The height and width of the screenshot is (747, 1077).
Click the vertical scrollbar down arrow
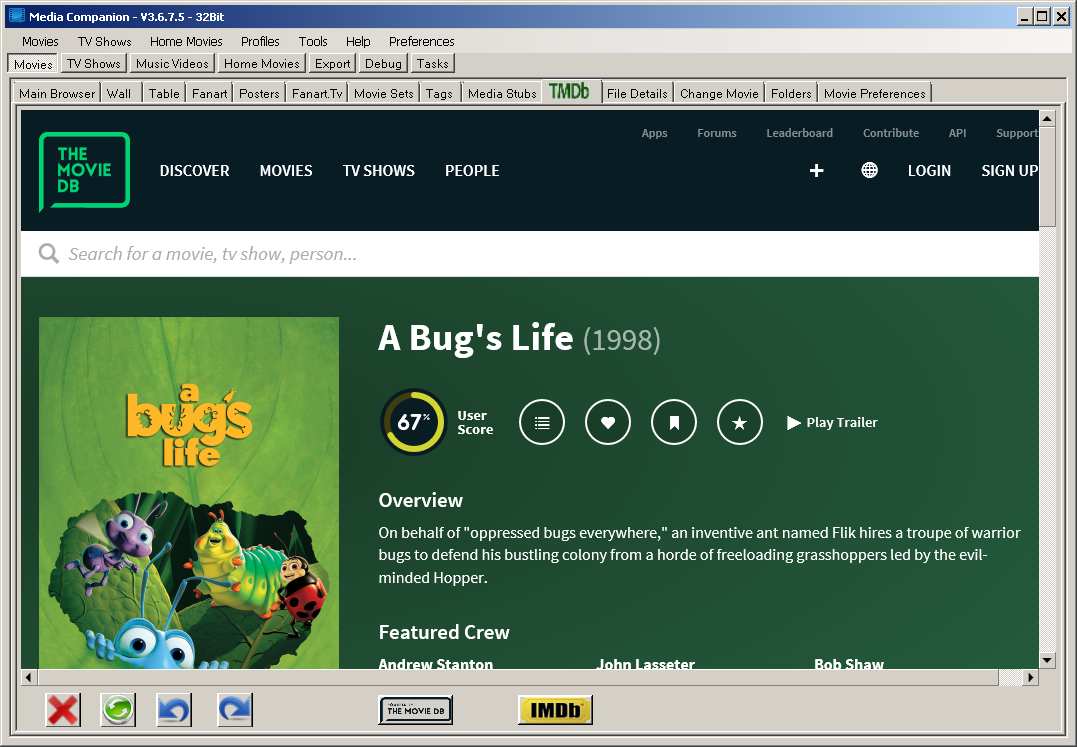click(1047, 660)
